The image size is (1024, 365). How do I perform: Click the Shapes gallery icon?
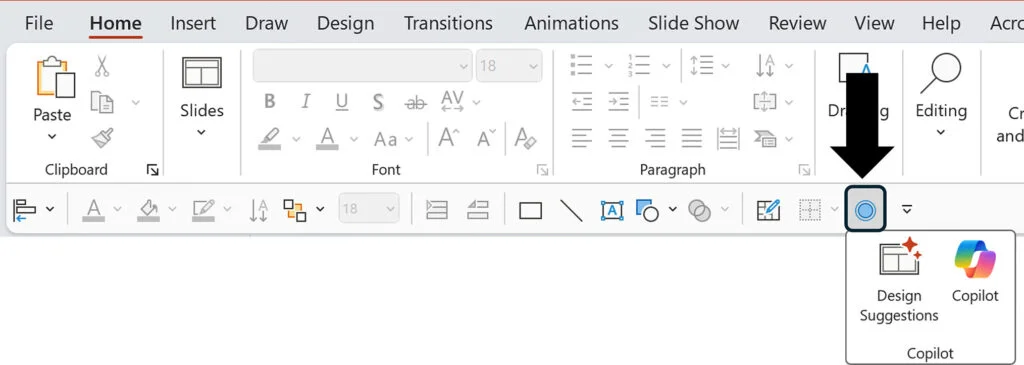(x=647, y=210)
